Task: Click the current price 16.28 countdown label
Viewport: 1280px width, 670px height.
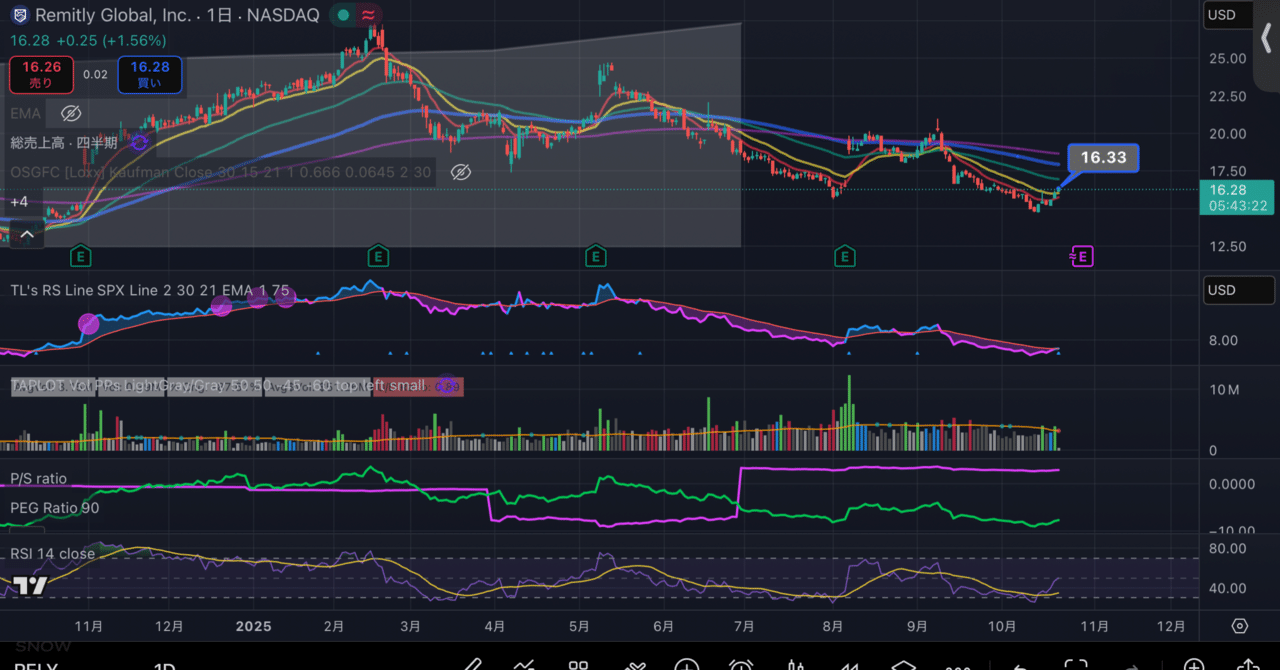Action: 1238,197
